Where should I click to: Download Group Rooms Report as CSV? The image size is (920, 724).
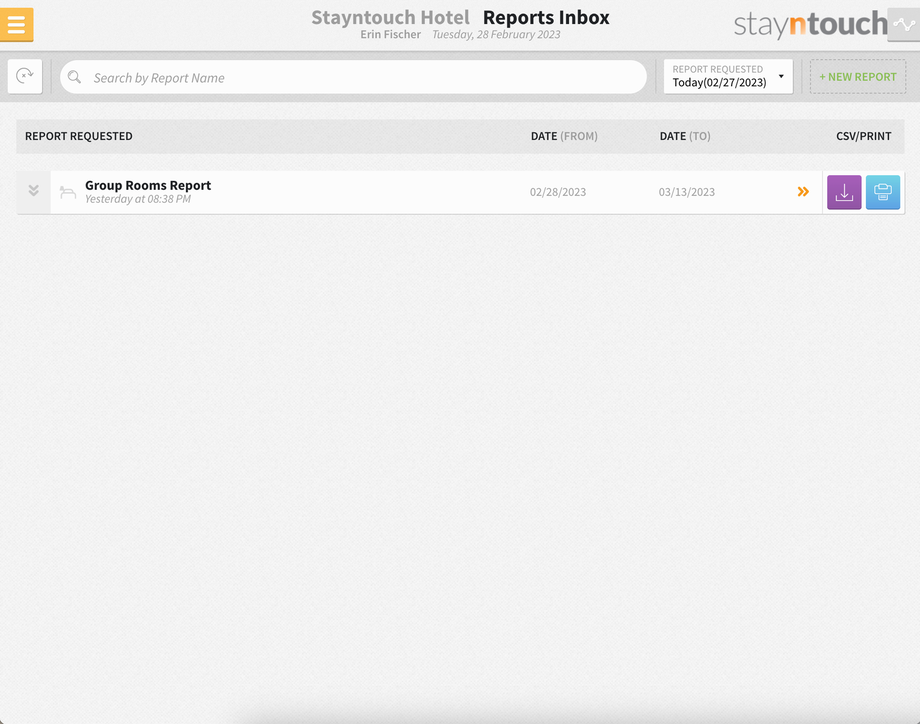[844, 192]
